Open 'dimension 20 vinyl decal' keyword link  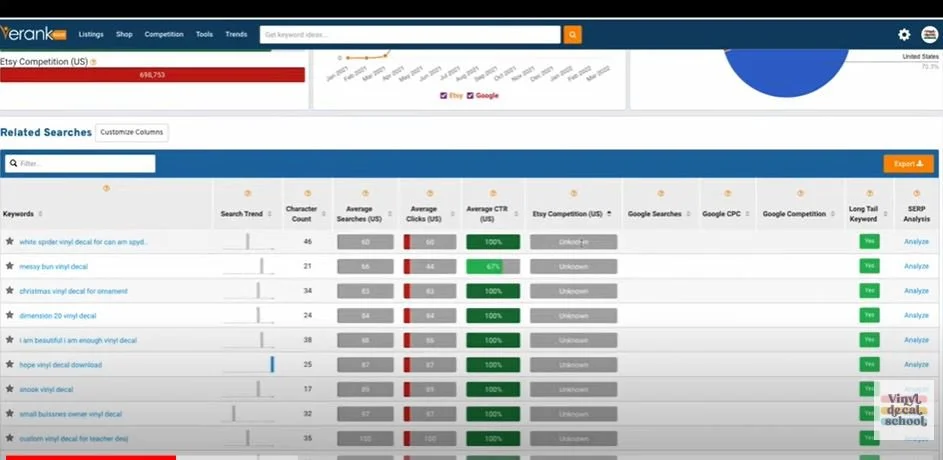pyautogui.click(x=58, y=316)
